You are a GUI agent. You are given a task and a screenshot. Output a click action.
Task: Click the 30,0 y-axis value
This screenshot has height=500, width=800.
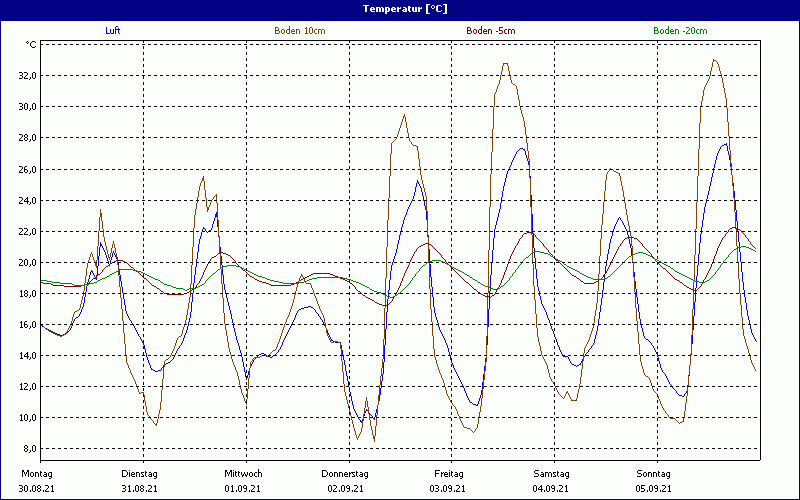26,107
